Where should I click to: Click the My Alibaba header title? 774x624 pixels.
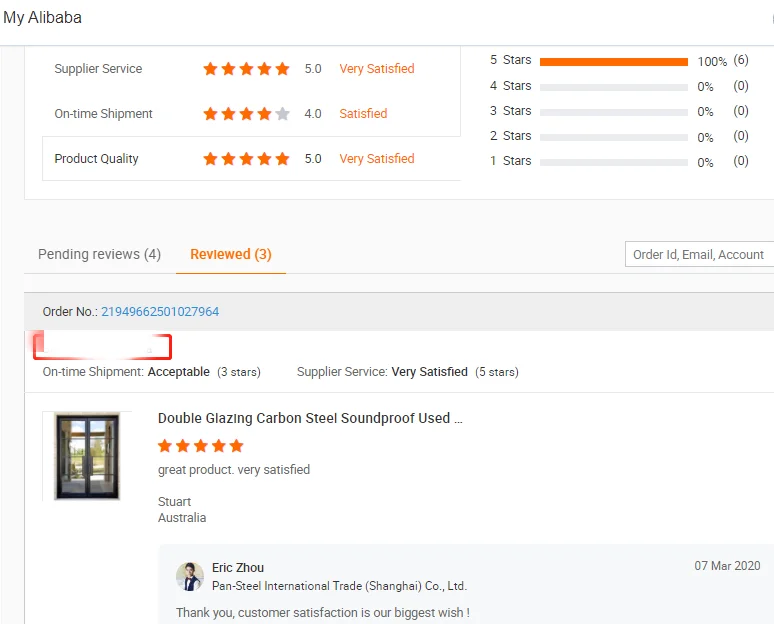[42, 18]
